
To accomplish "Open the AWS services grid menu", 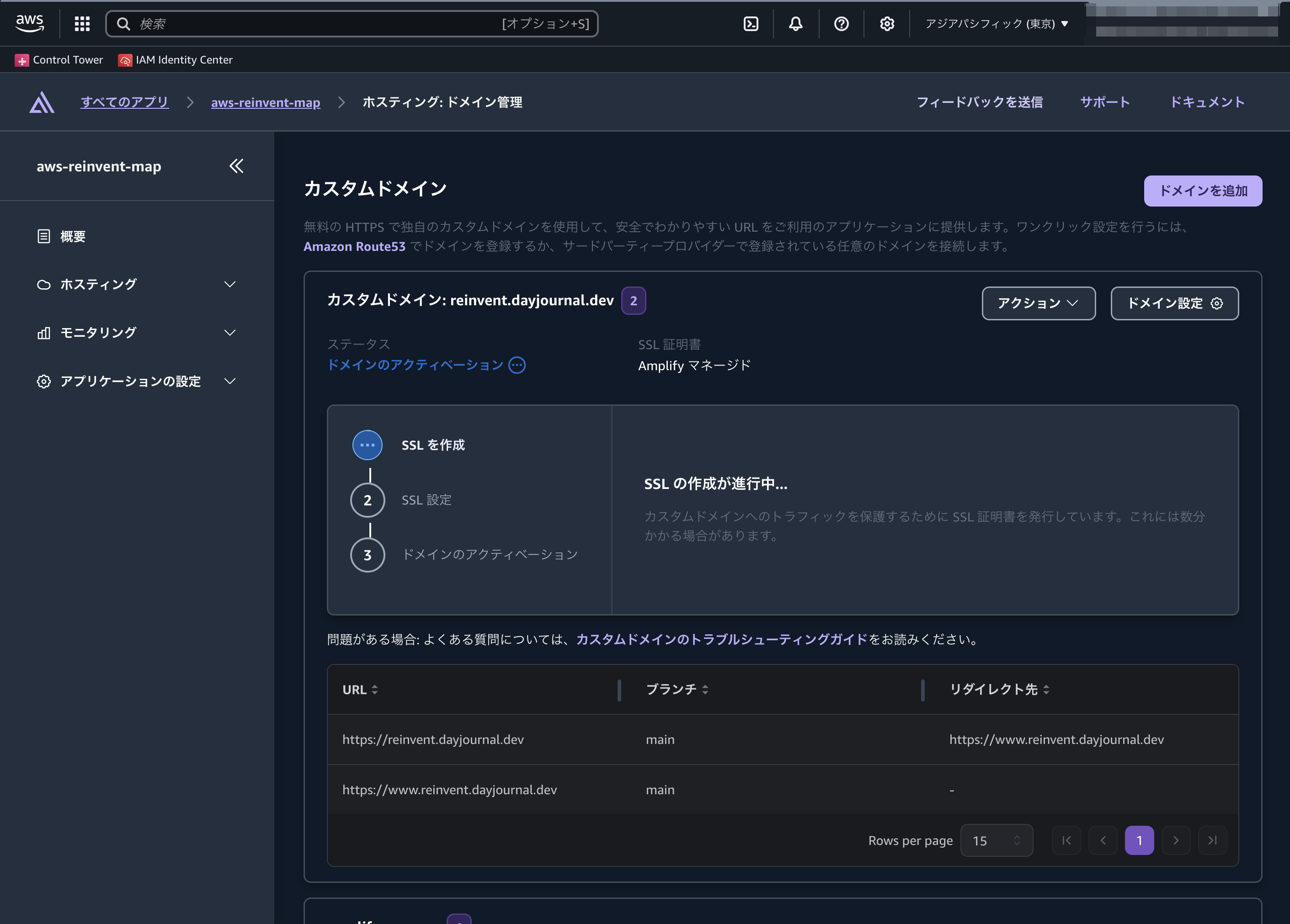I will [x=82, y=23].
